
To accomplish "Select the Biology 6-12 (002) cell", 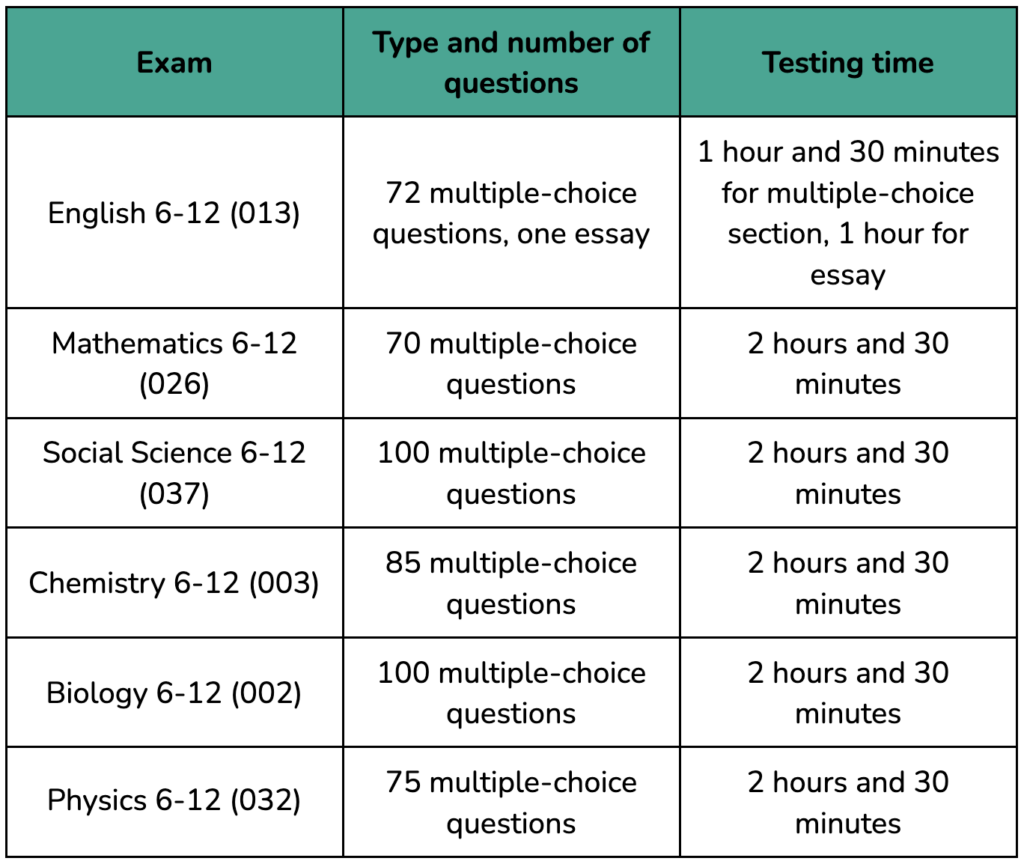I will (174, 693).
